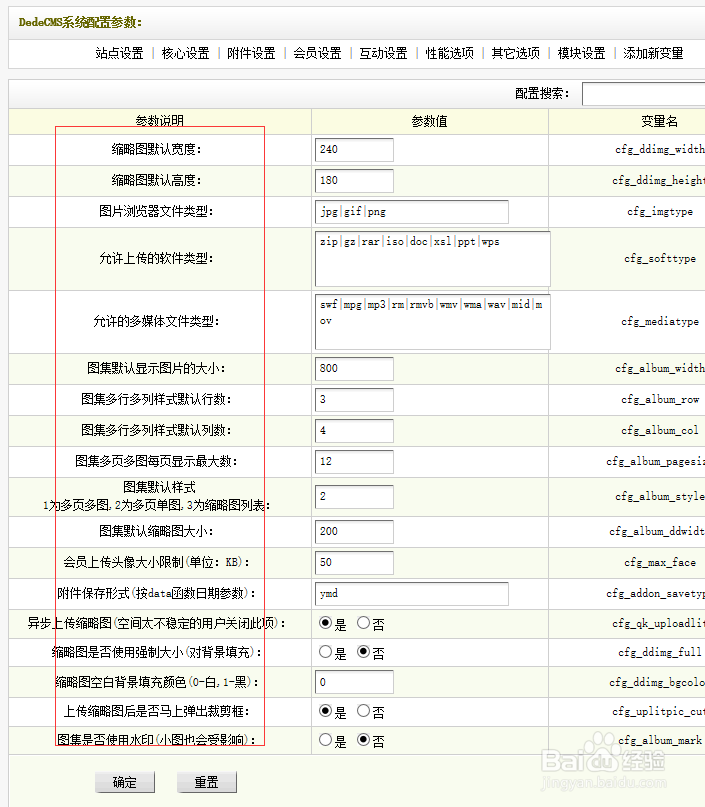This screenshot has height=807, width=705.
Task: Click the thumbnail background color field showing 0
Action: (x=354, y=682)
